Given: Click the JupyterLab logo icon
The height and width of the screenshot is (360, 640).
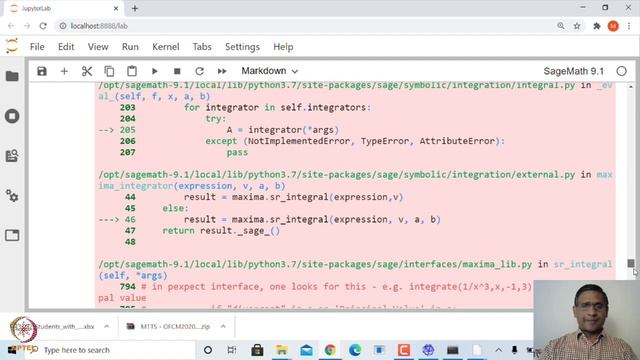Looking at the screenshot, I should pos(12,46).
